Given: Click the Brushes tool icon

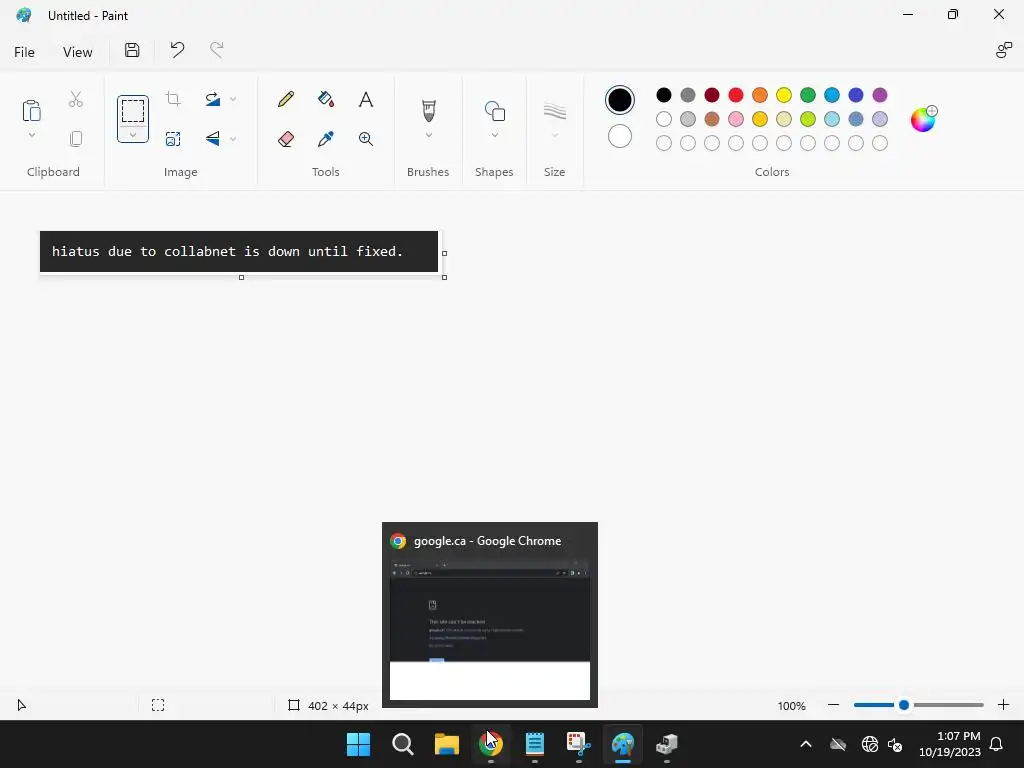Looking at the screenshot, I should click(428, 110).
